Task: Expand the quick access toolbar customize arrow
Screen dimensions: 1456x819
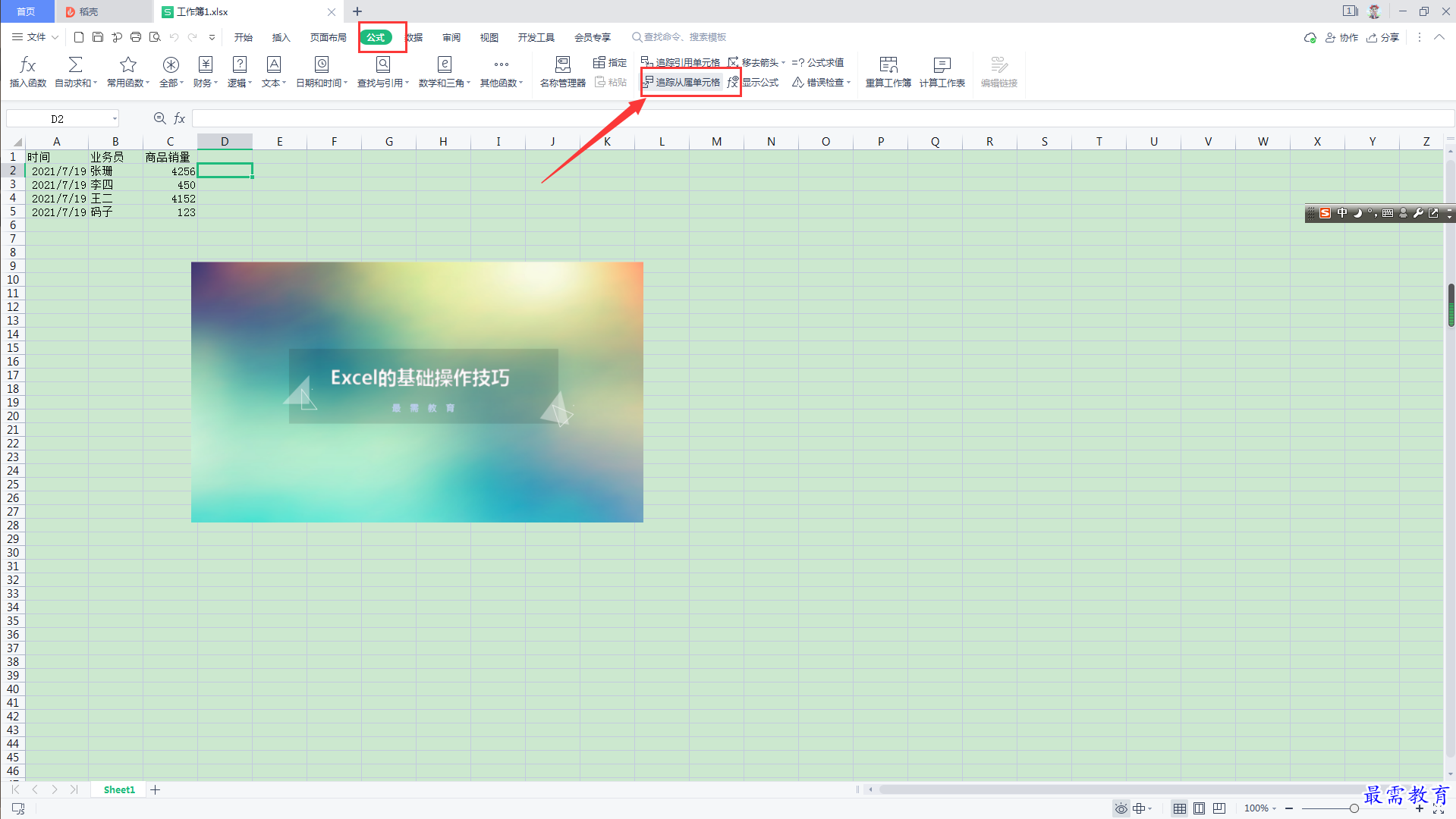Action: (212, 37)
